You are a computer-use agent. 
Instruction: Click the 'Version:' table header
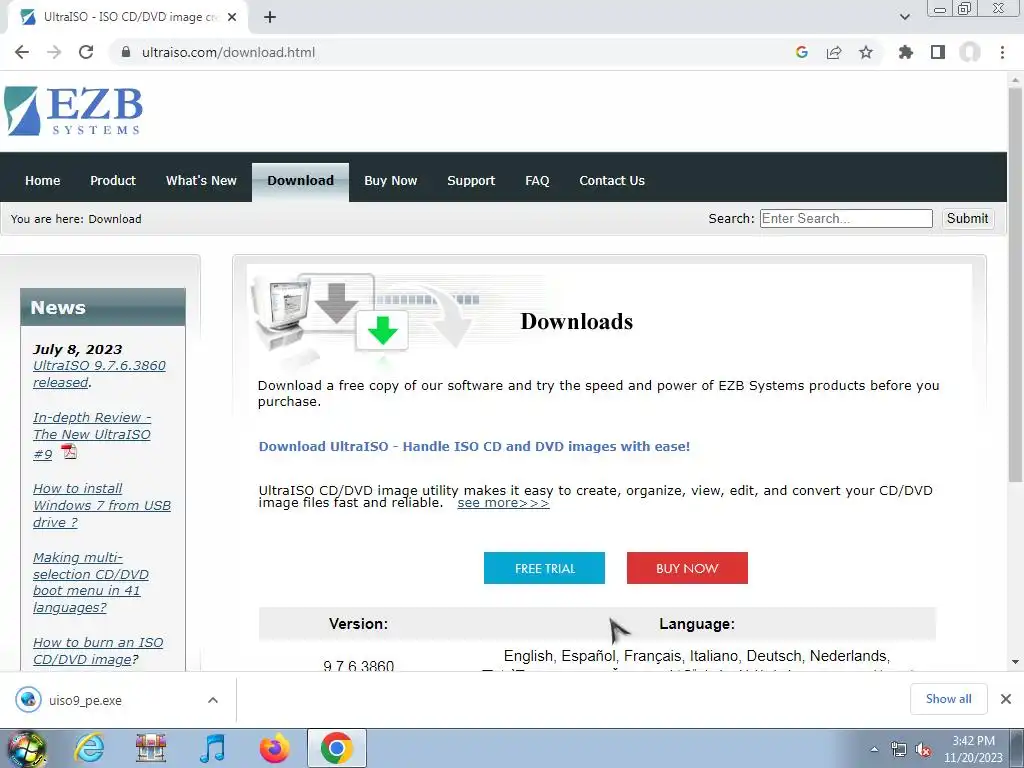tap(358, 624)
